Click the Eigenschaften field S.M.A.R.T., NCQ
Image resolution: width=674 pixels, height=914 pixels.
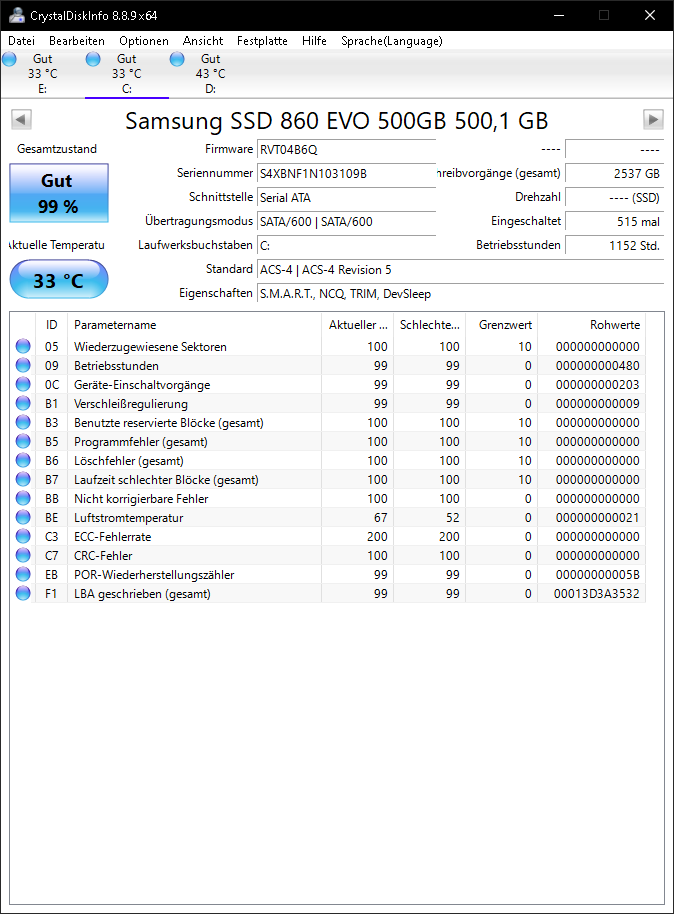(x=461, y=293)
